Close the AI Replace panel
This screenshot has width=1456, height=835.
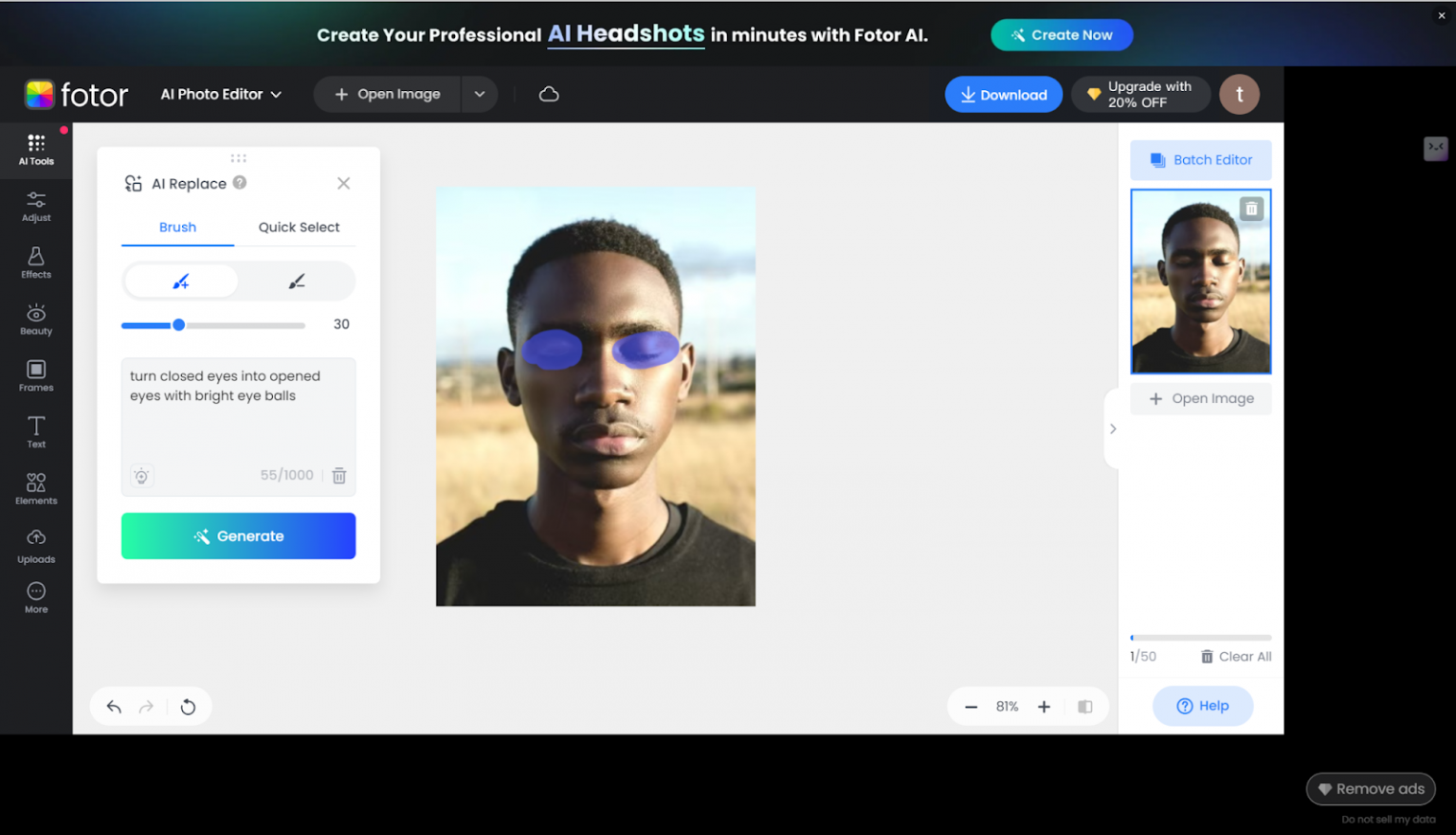(343, 183)
